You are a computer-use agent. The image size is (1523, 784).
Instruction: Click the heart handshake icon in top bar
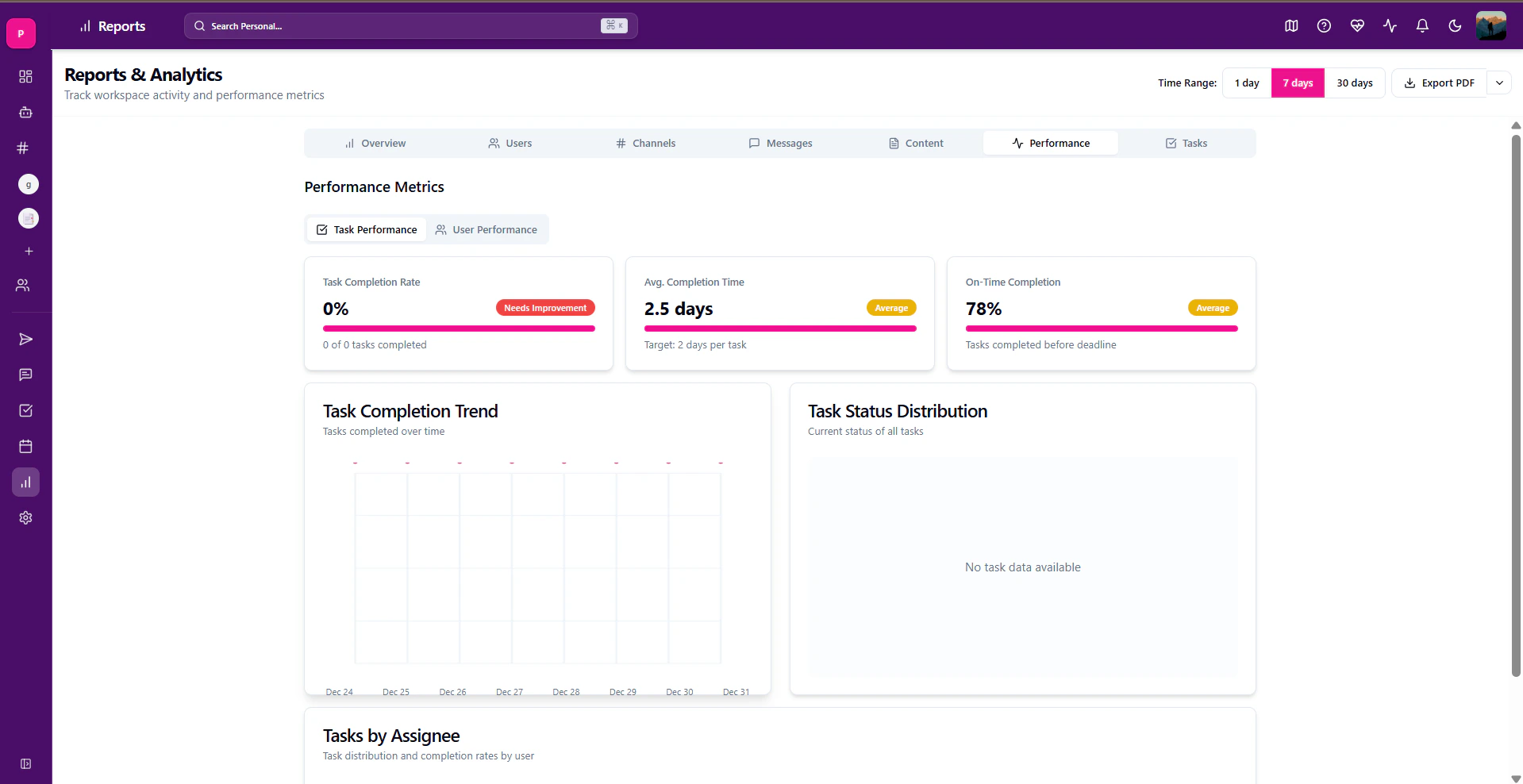1357,26
